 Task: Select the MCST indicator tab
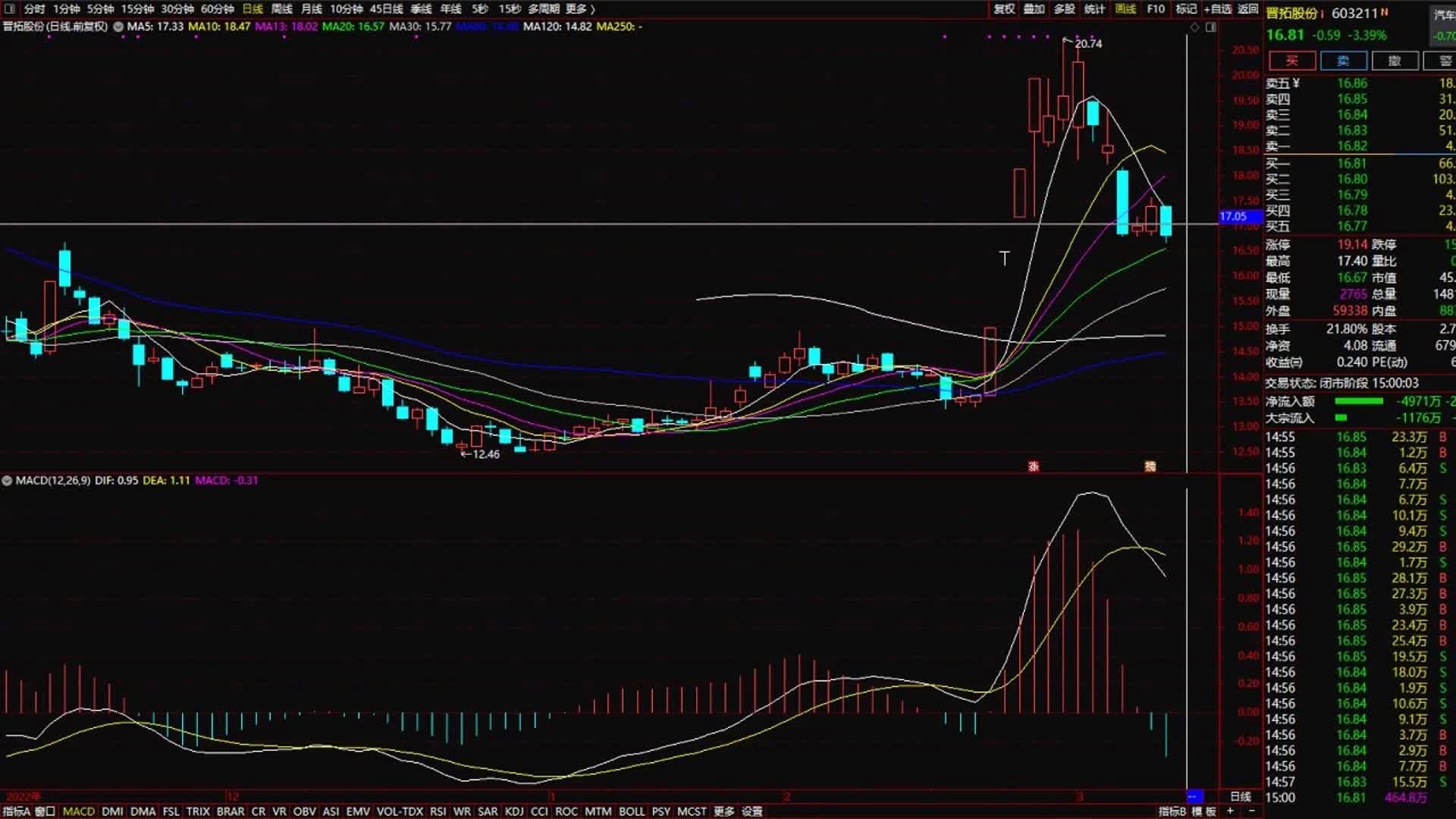point(692,811)
